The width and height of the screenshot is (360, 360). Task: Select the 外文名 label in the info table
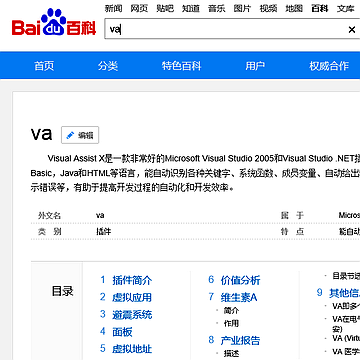pos(50,215)
